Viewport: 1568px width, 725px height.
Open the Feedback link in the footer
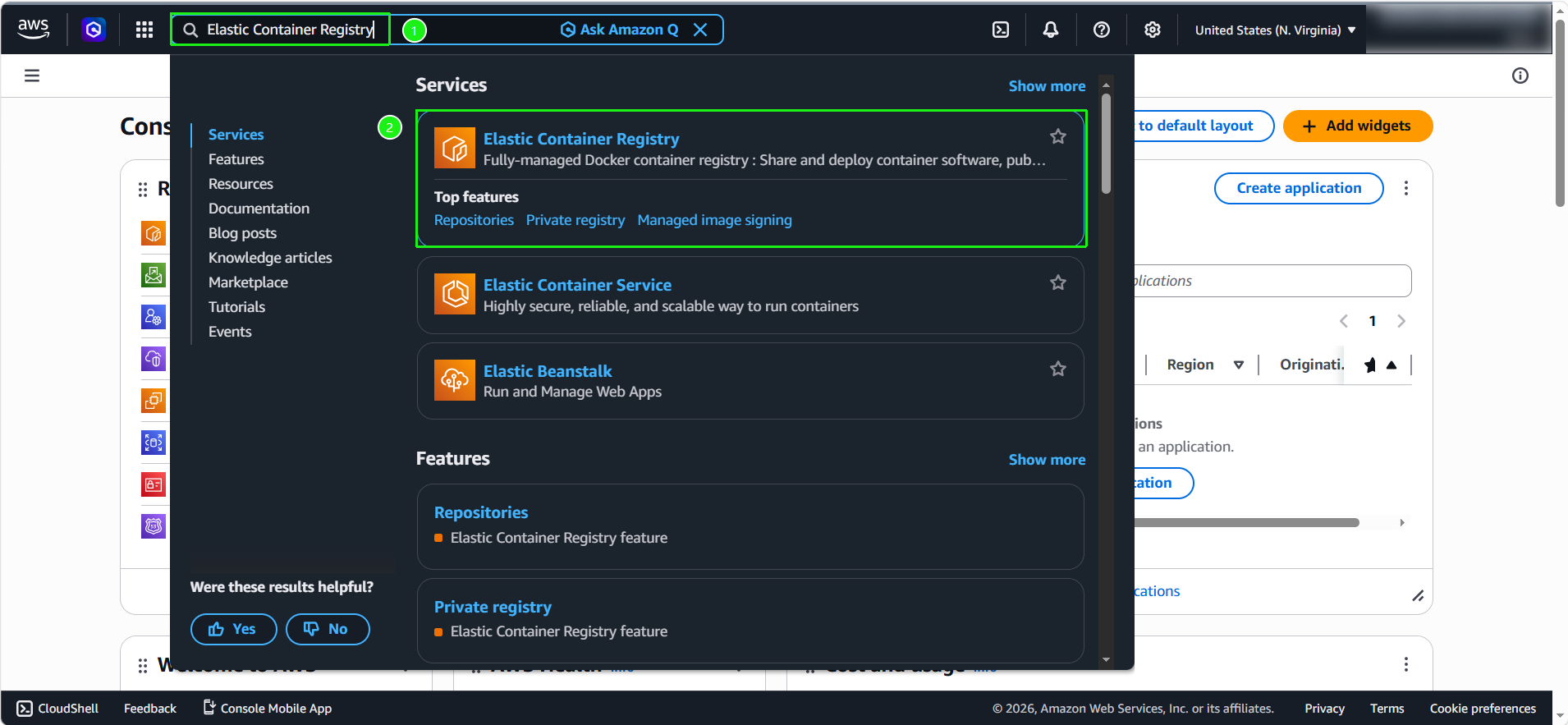pyautogui.click(x=150, y=708)
